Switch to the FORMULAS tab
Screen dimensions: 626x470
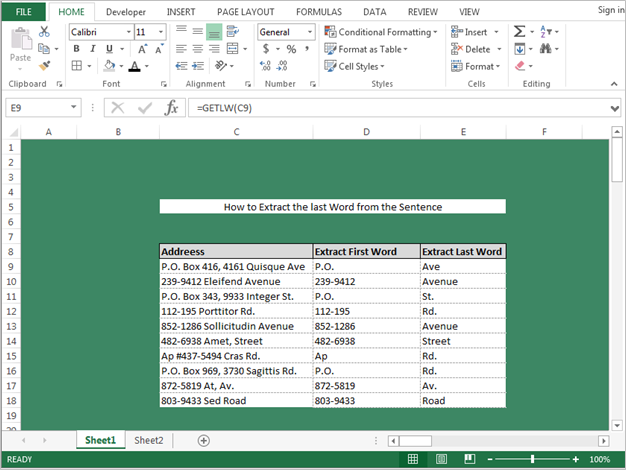(x=319, y=12)
